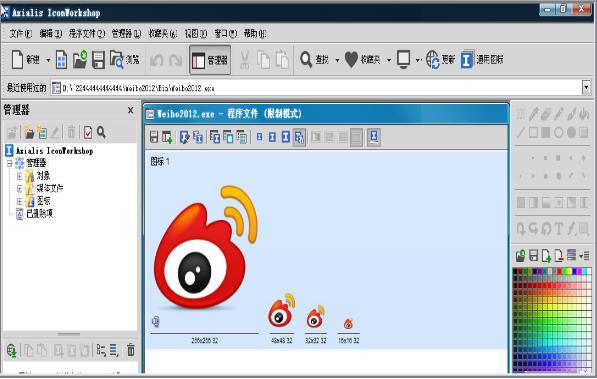This screenshot has height=379, width=597.
Task: Click the magnifier search icon in Librarian toolbar
Action: pos(101,132)
